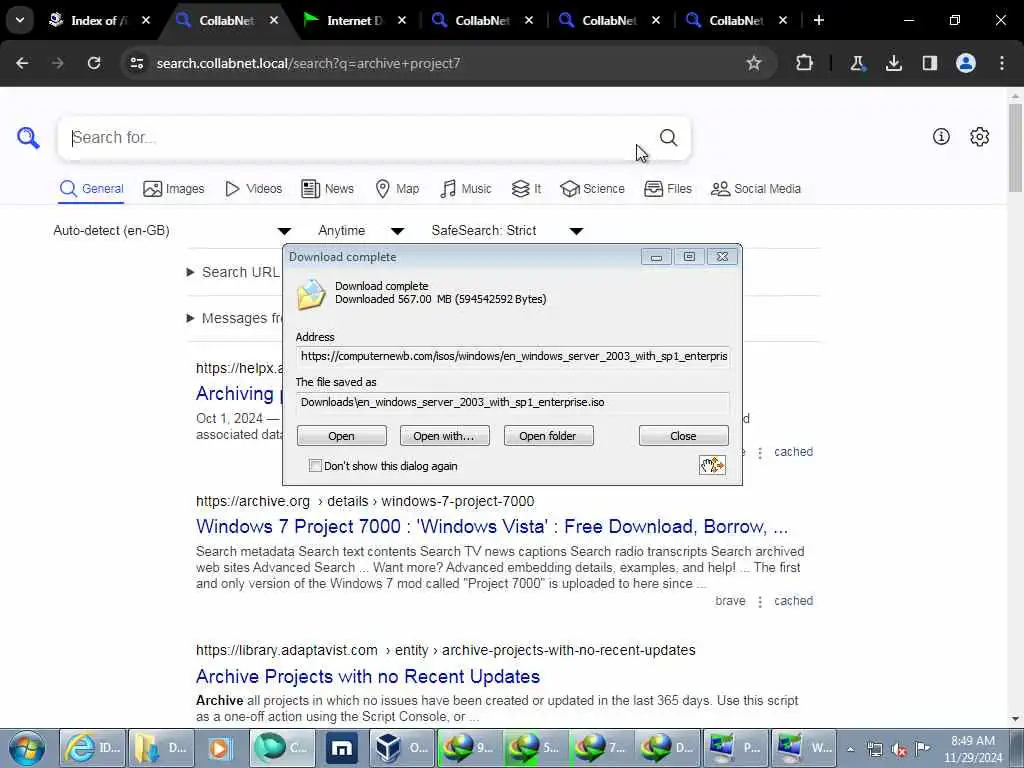Open the browser profile avatar
This screenshot has height=768, width=1024.
click(x=966, y=63)
